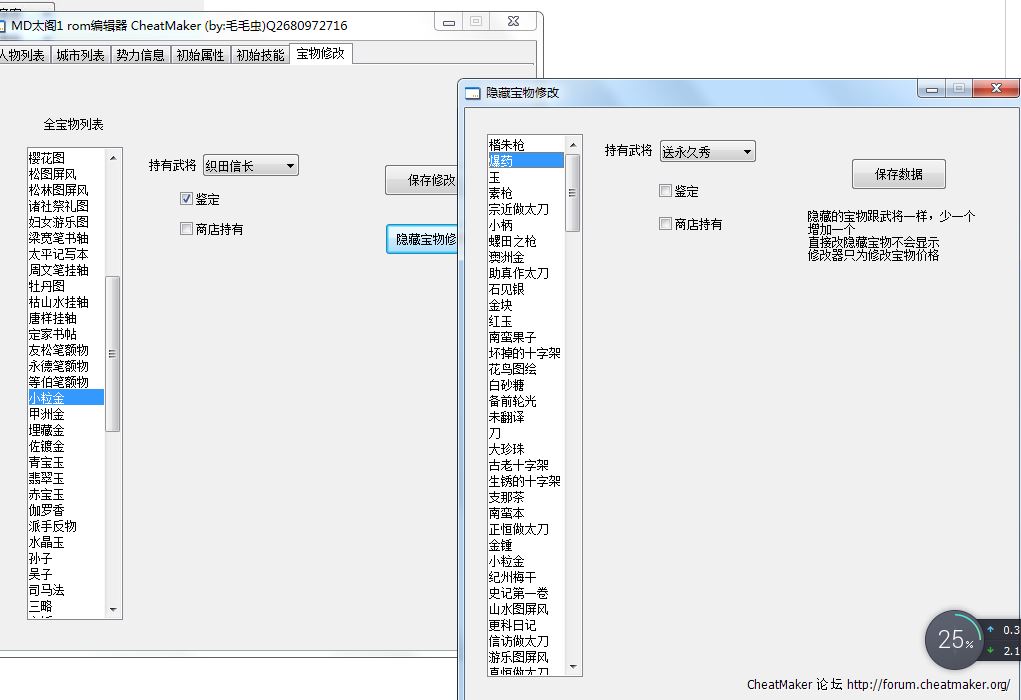Click the 保存修改 button
Viewport: 1021px width, 700px height.
tap(422, 181)
